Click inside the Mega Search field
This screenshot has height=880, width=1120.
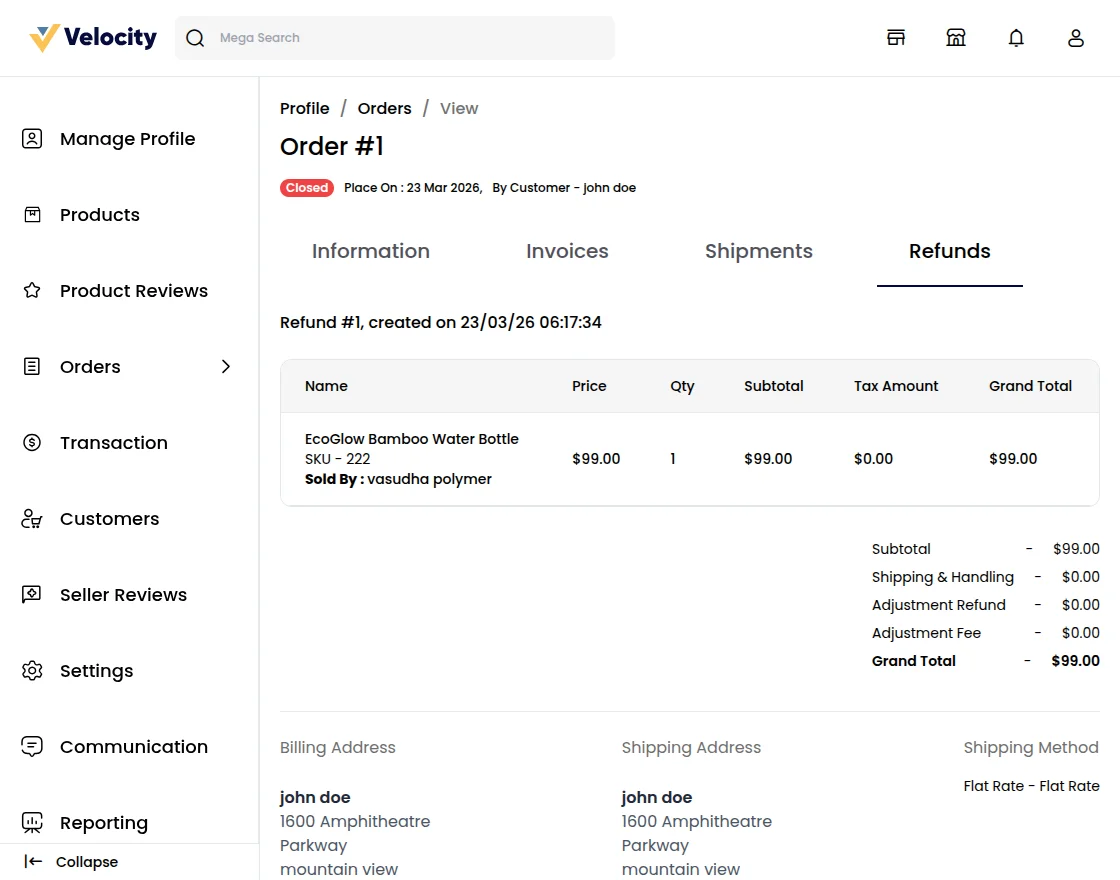coord(394,37)
